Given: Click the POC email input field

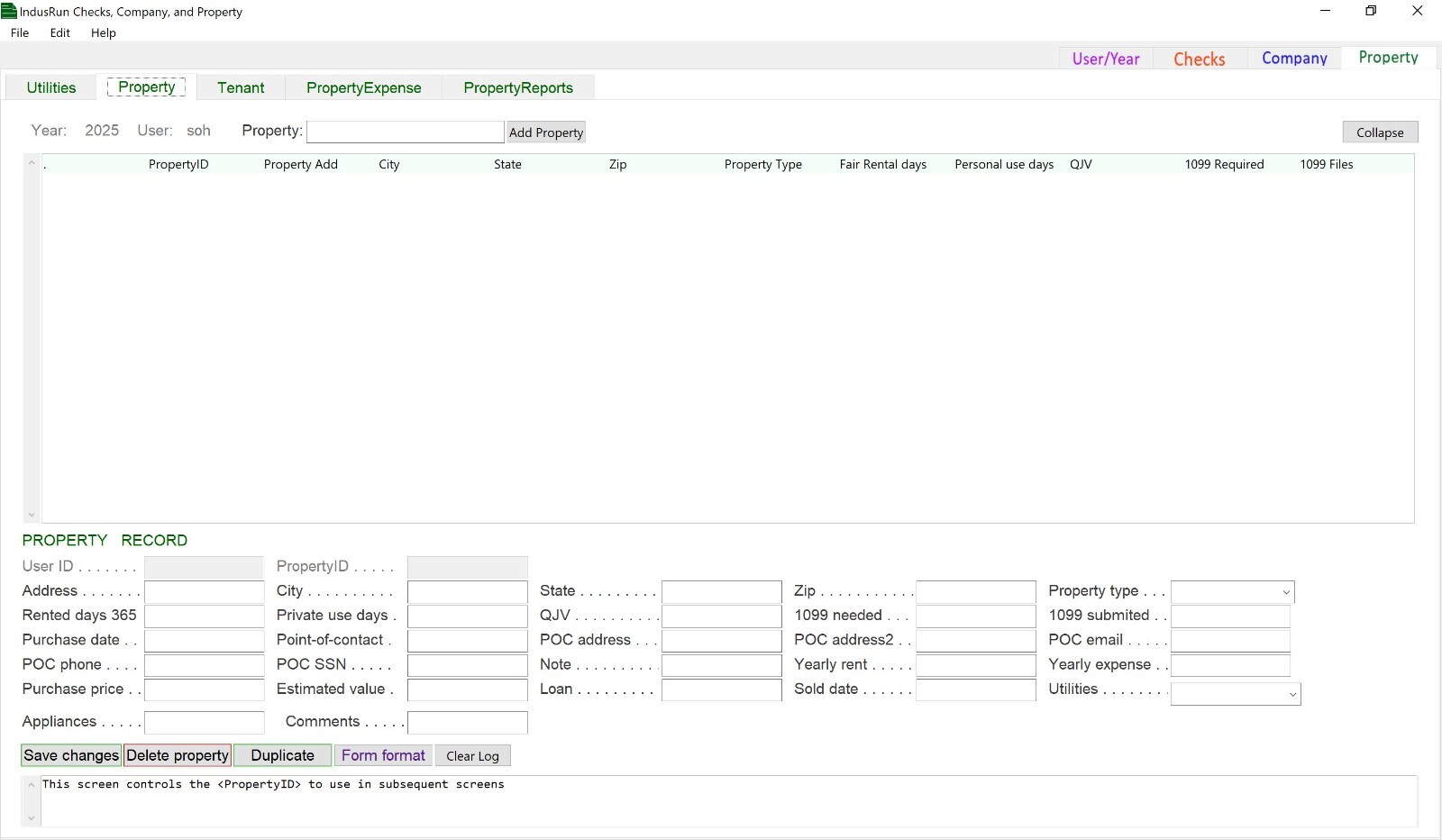Looking at the screenshot, I should point(1230,641).
